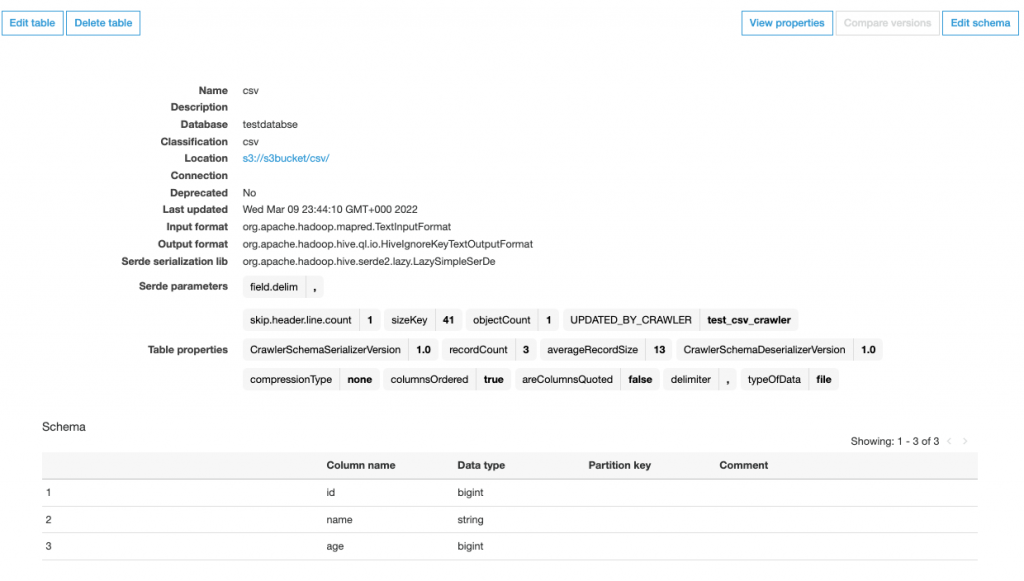Click the Data type column header

pos(481,465)
